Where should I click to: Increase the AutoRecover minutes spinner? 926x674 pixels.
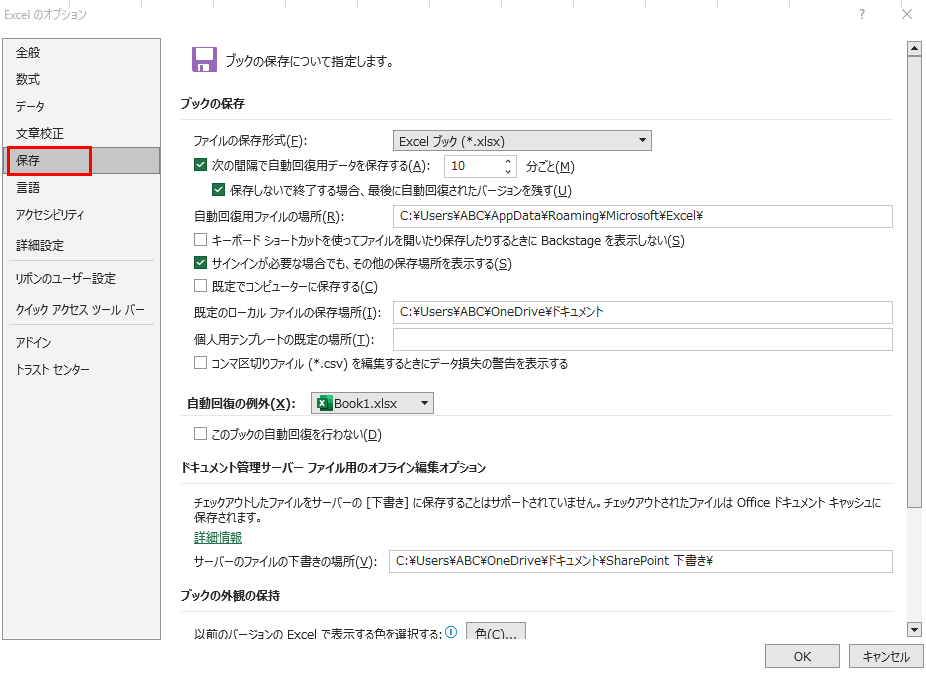click(508, 161)
